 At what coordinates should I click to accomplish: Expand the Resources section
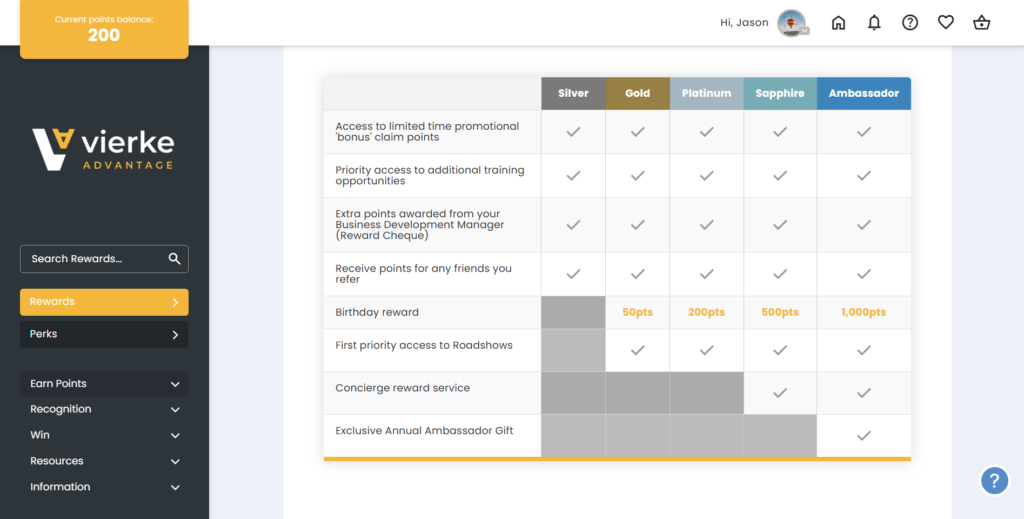click(x=104, y=462)
